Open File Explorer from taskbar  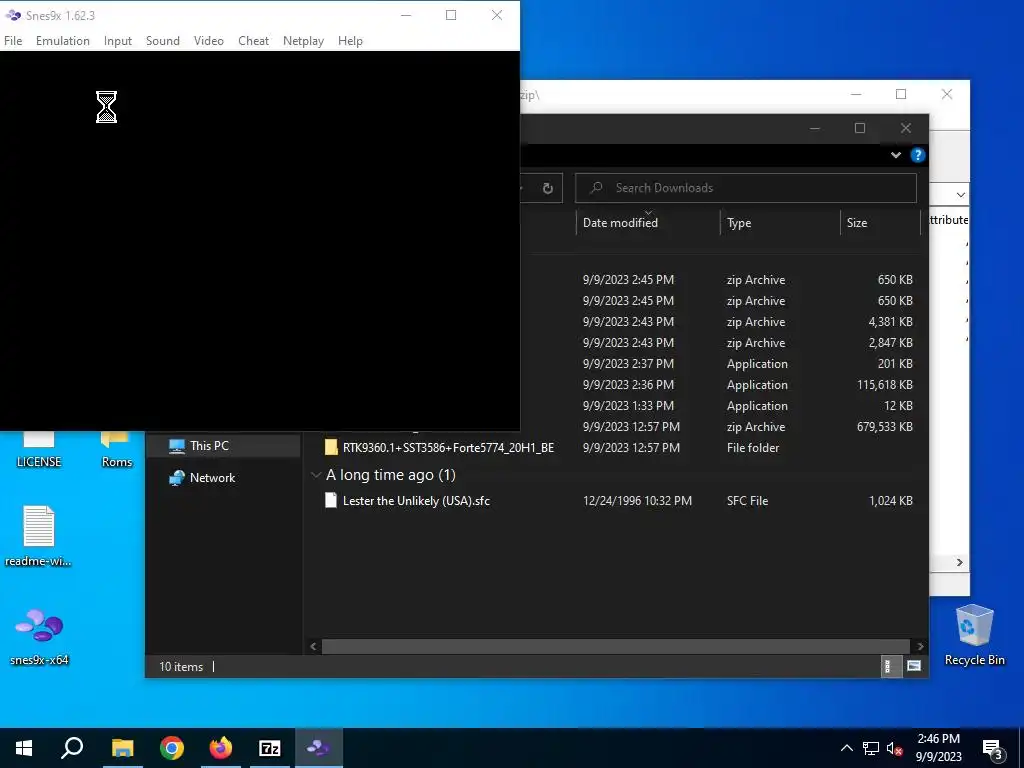(x=122, y=748)
